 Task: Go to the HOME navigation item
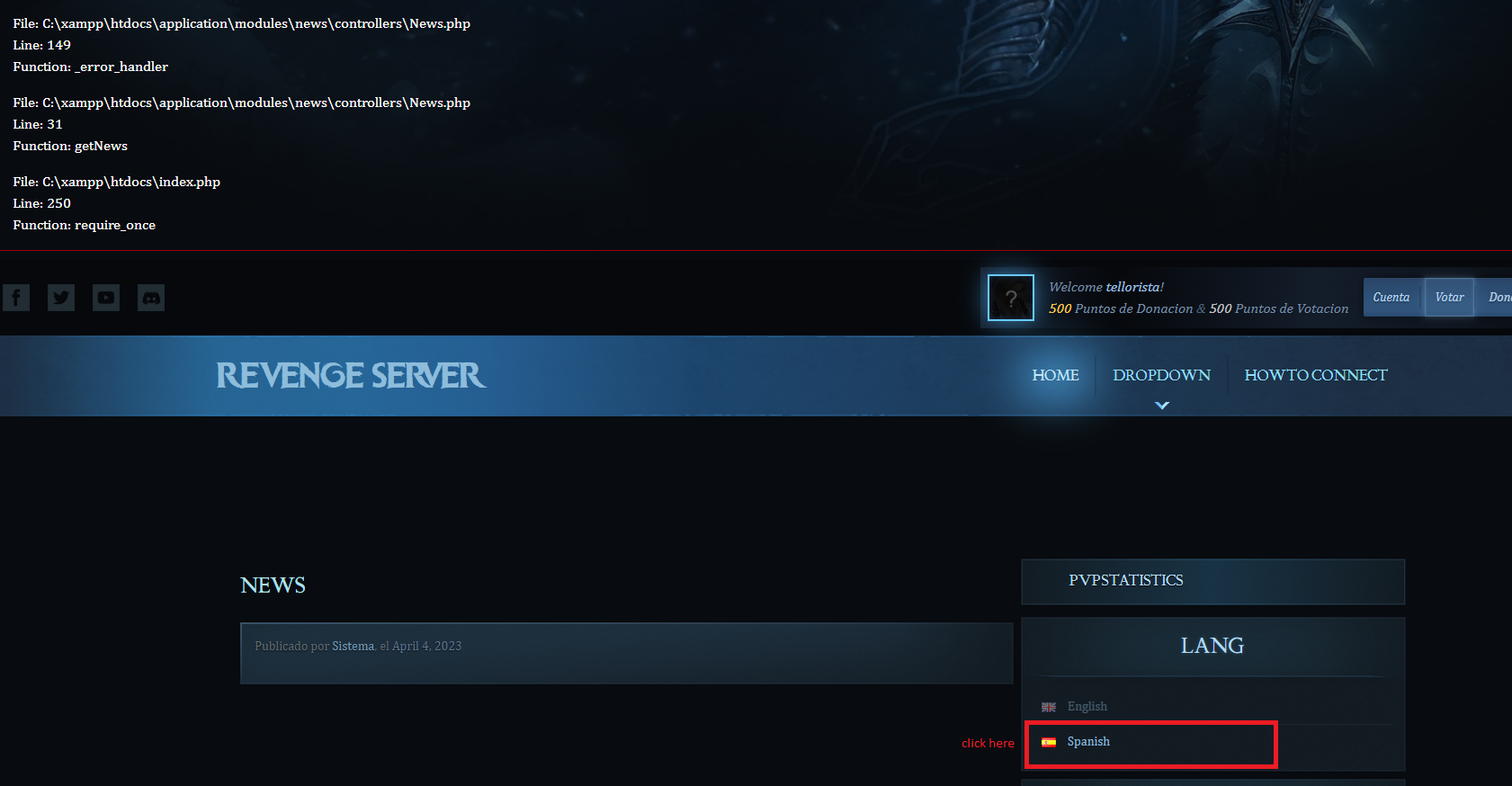[x=1055, y=375]
